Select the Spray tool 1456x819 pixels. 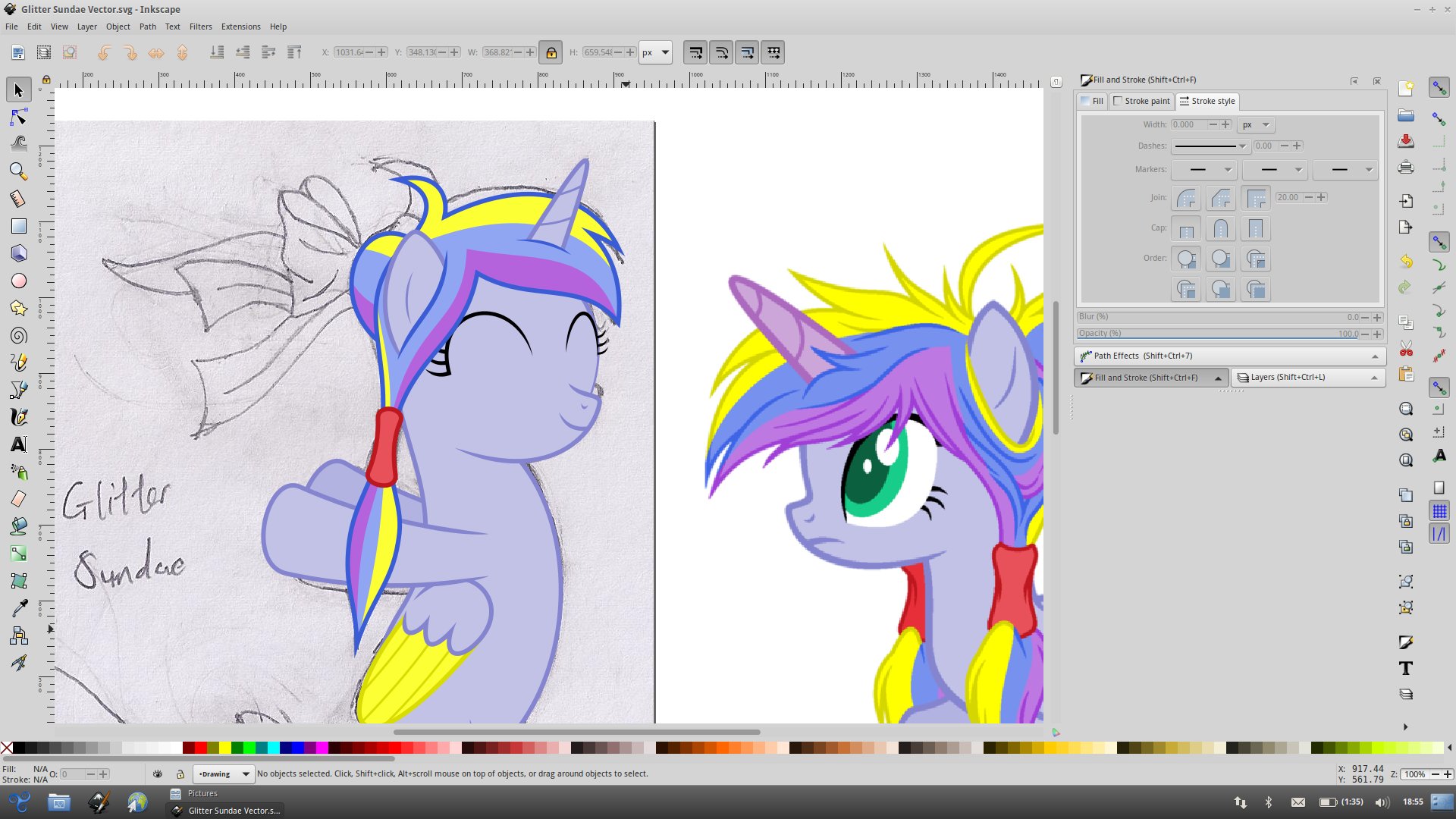(x=18, y=472)
